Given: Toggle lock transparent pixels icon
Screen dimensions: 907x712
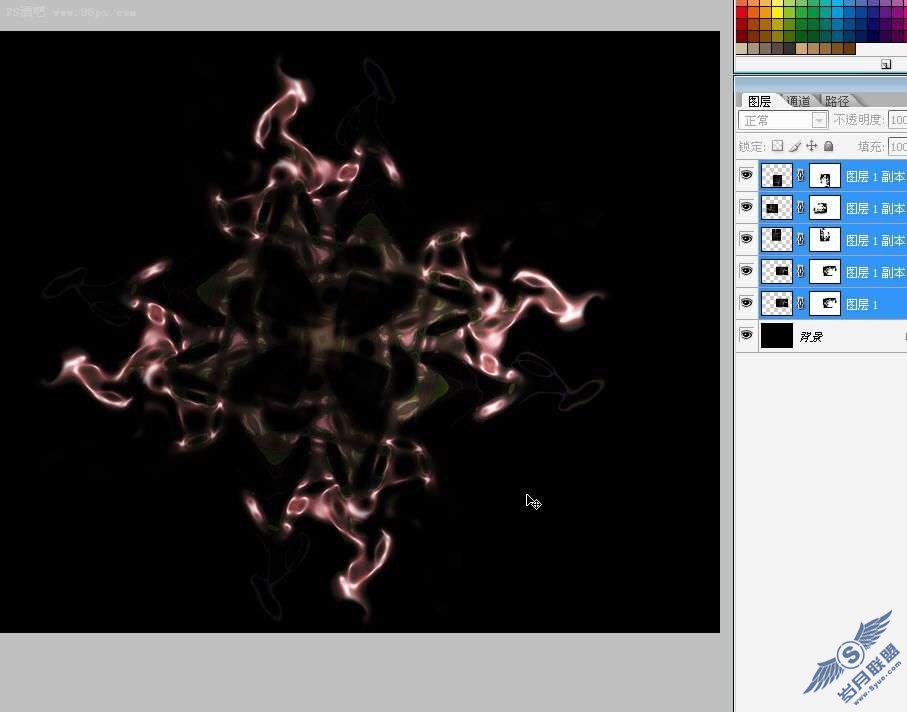Looking at the screenshot, I should [777, 146].
